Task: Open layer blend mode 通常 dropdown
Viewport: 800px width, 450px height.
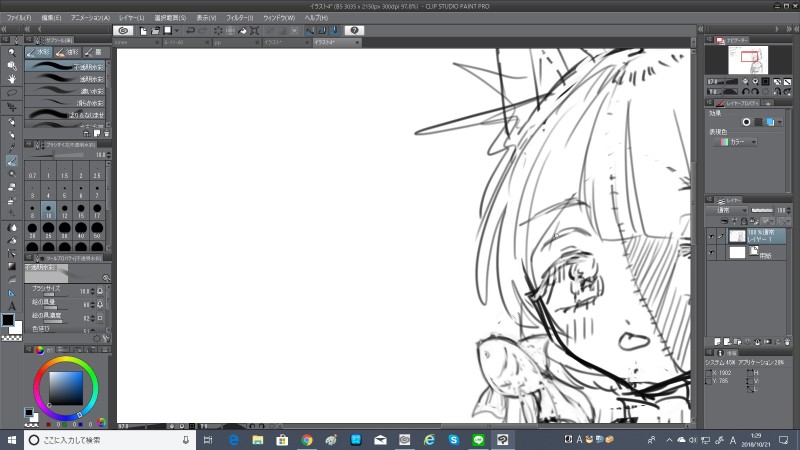Action: pos(728,210)
